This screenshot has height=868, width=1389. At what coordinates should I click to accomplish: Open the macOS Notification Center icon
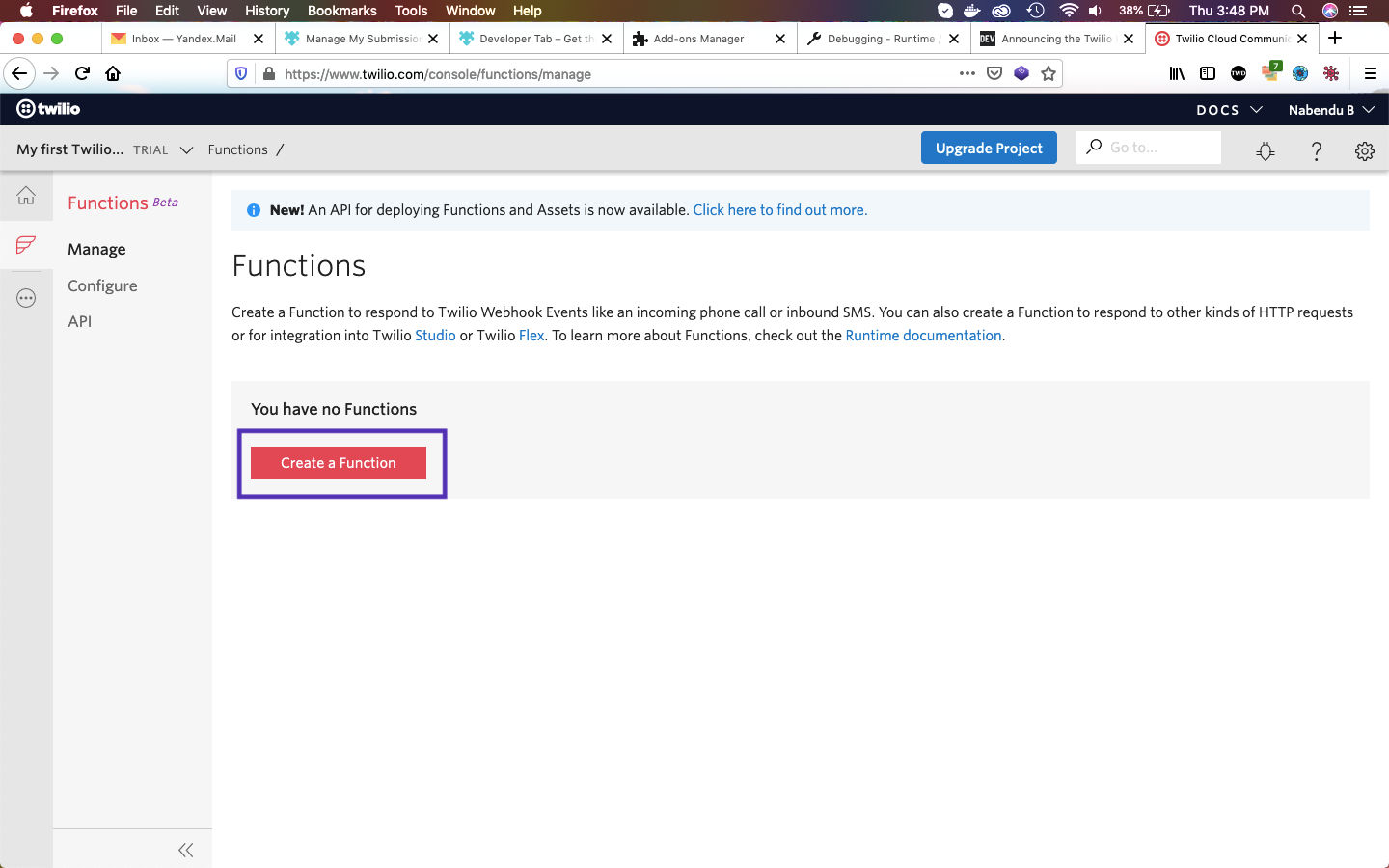click(x=1360, y=11)
